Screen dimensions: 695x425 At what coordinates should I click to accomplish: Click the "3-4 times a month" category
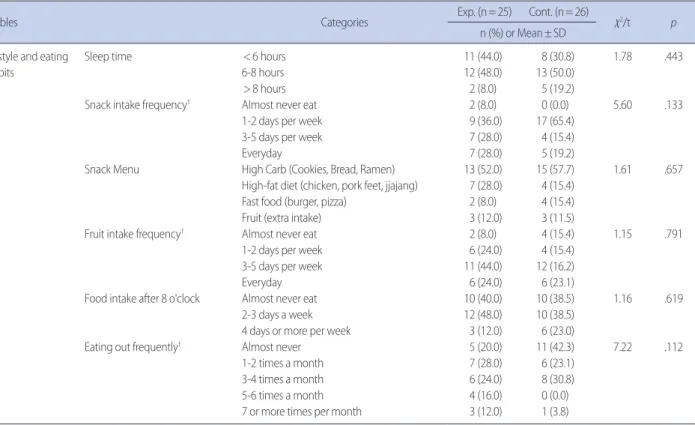[x=282, y=379]
